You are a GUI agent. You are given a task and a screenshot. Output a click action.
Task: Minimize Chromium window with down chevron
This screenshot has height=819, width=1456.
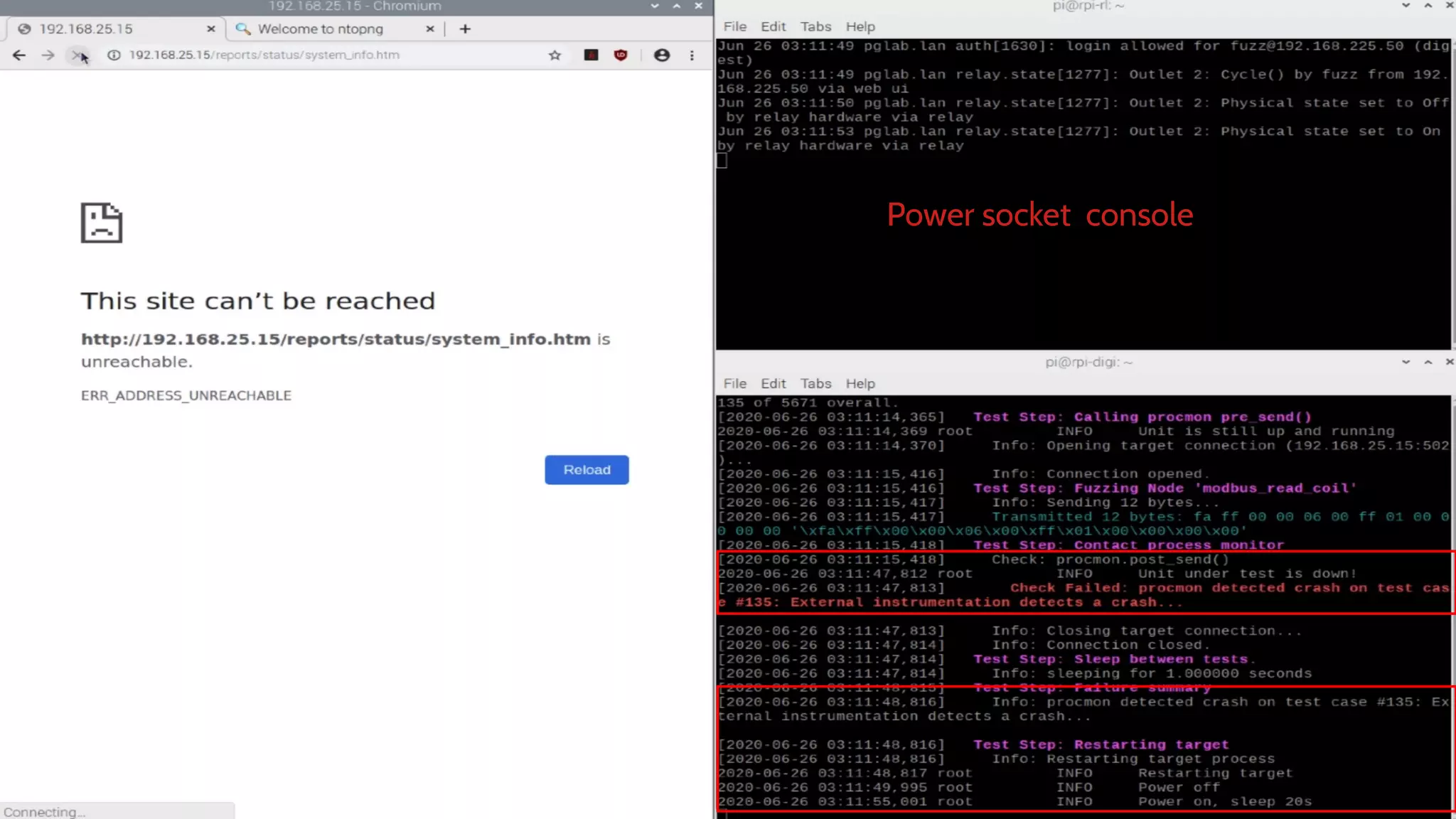click(654, 6)
